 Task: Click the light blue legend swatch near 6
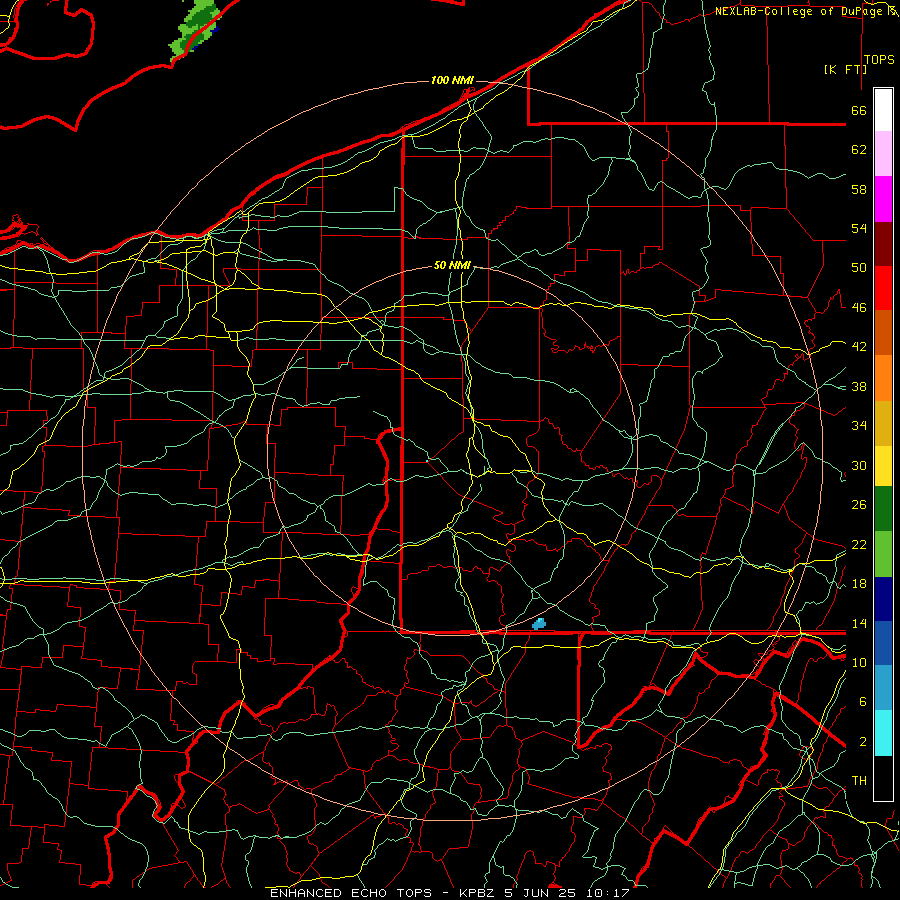coord(883,688)
